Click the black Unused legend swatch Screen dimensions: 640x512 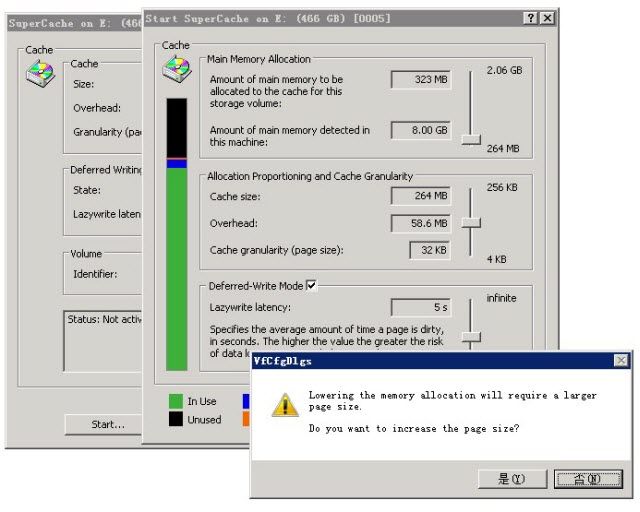coord(176,419)
